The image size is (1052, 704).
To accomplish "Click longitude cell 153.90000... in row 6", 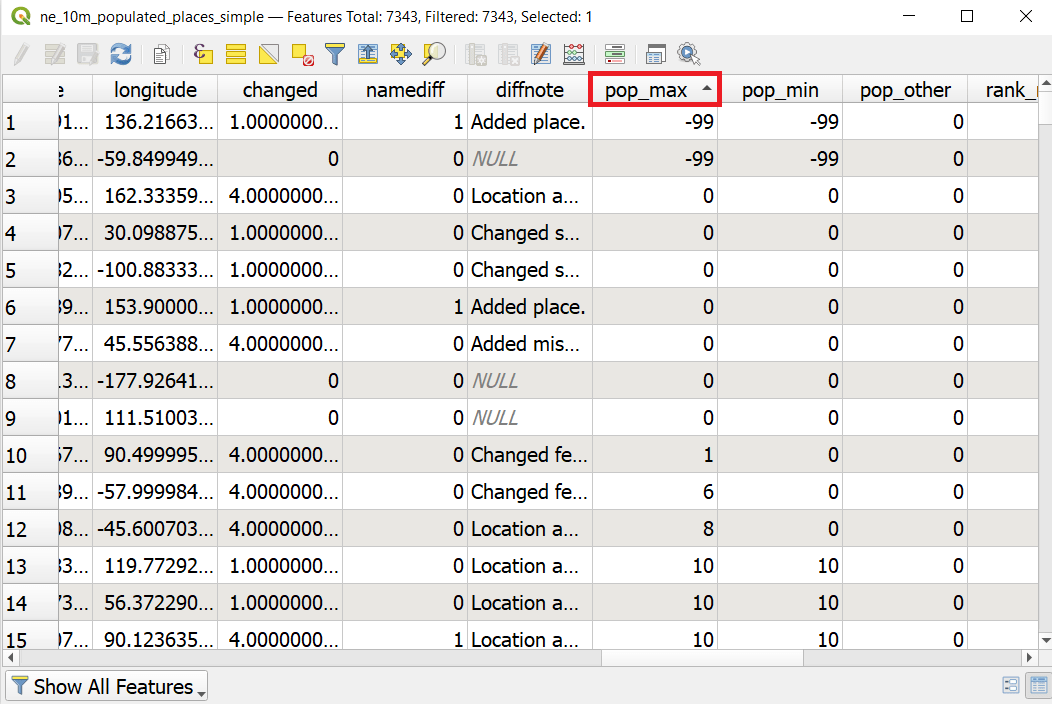I will [x=155, y=307].
